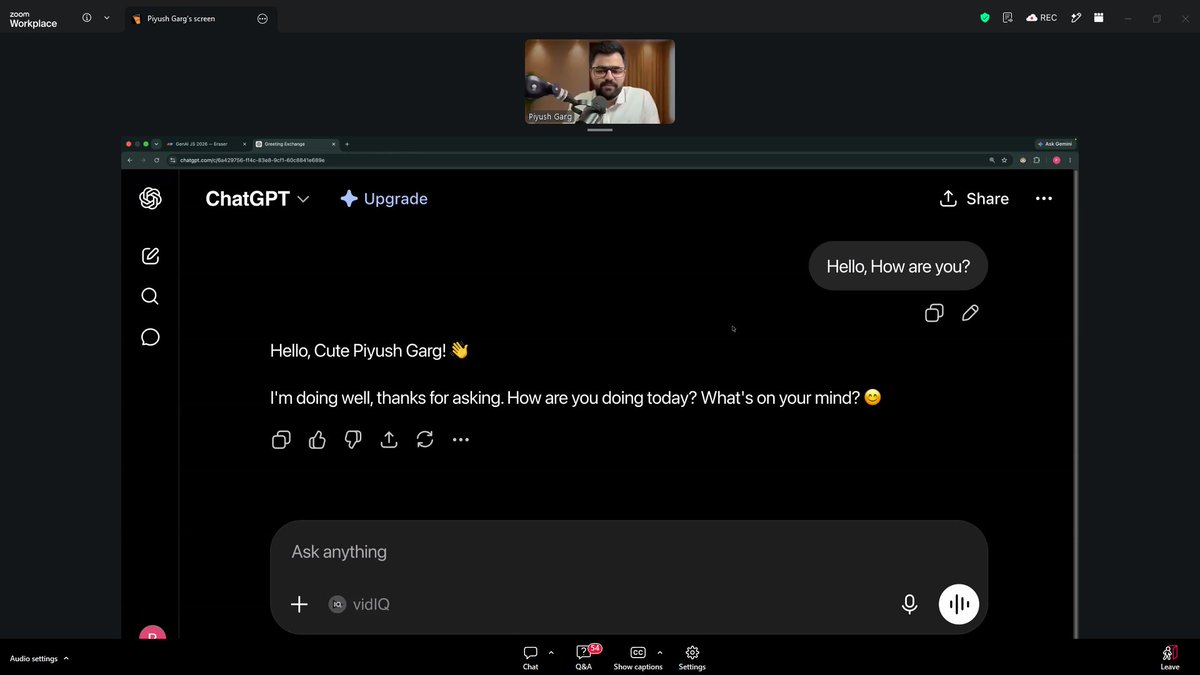Launch voice mode with the waveform button
The width and height of the screenshot is (1200, 675).
pyautogui.click(x=959, y=604)
